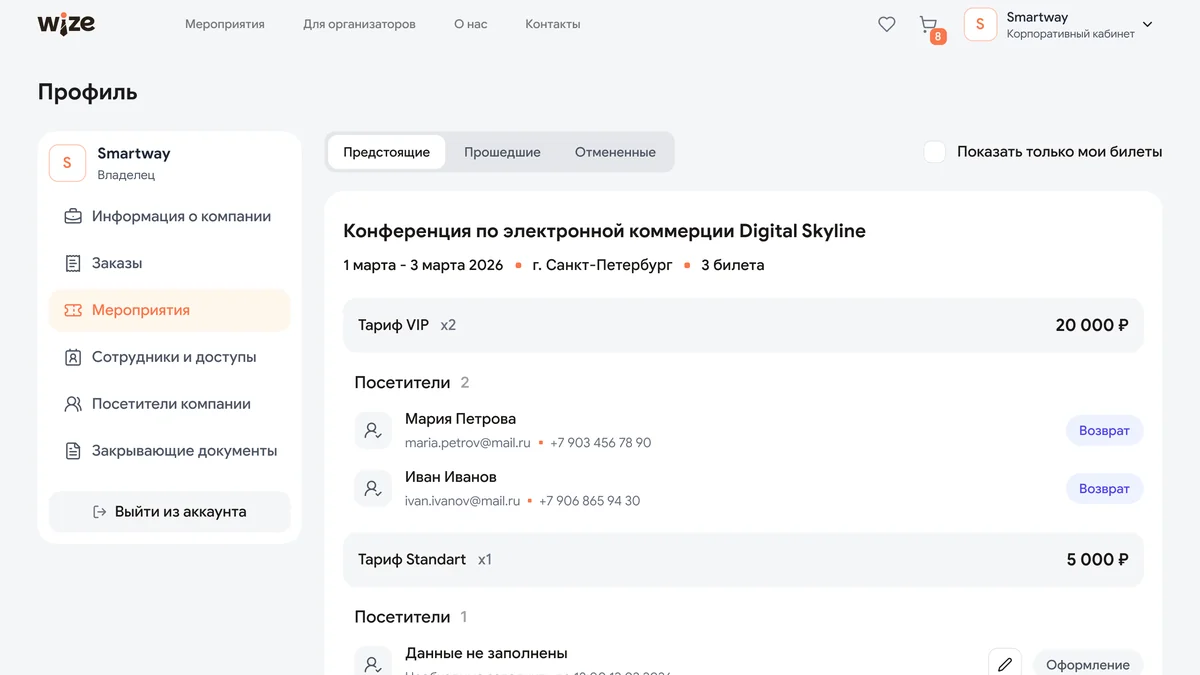The width and height of the screenshot is (1200, 675).
Task: Open Сотрудники и доступы section
Action: coord(170,357)
